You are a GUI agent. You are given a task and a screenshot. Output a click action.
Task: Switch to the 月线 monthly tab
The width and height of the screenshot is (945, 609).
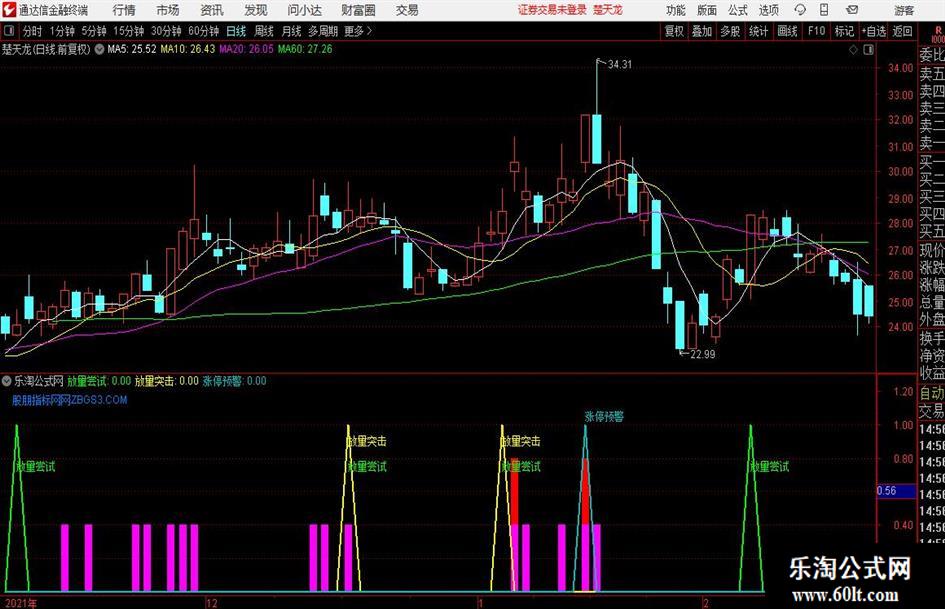(x=292, y=31)
